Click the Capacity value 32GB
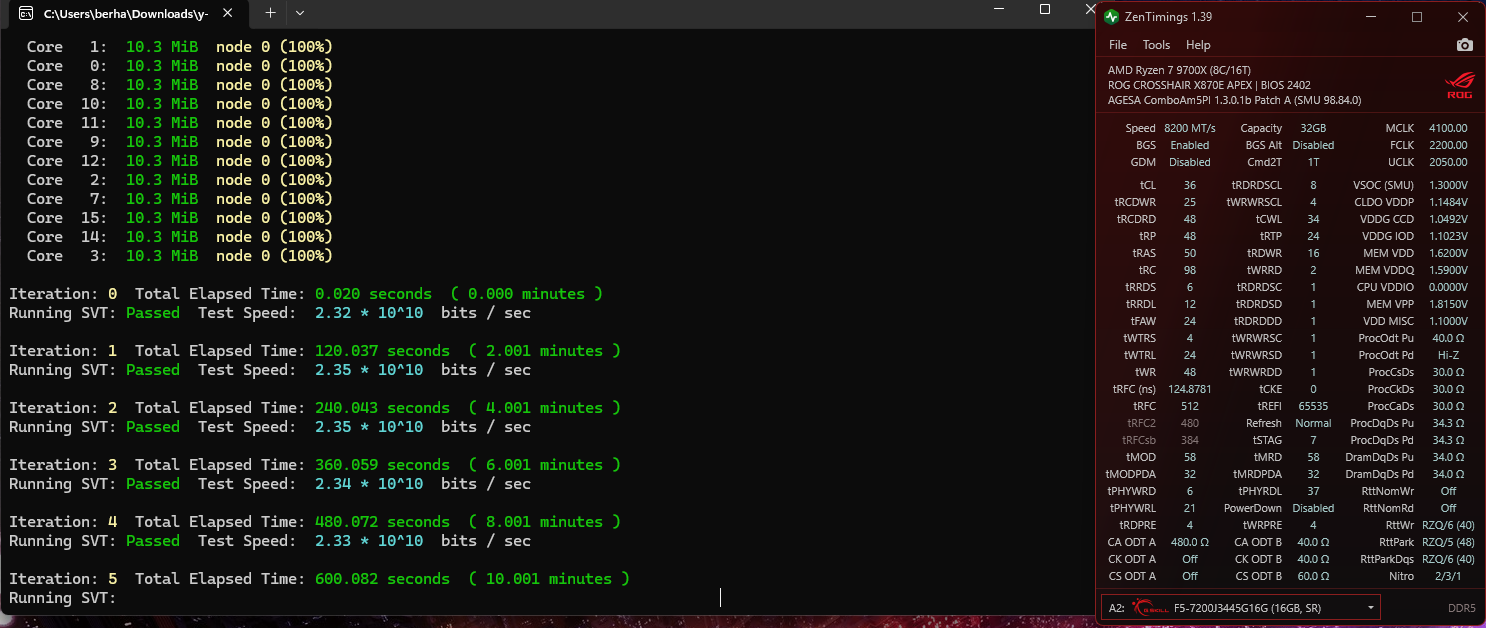Viewport: 1486px width, 628px height. point(1313,128)
